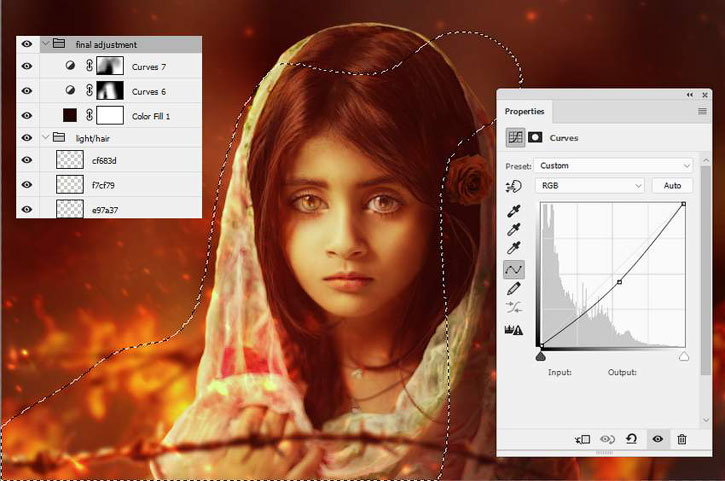The height and width of the screenshot is (481, 725).
Task: Click the Curves 6 mask link icon
Action: point(89,90)
